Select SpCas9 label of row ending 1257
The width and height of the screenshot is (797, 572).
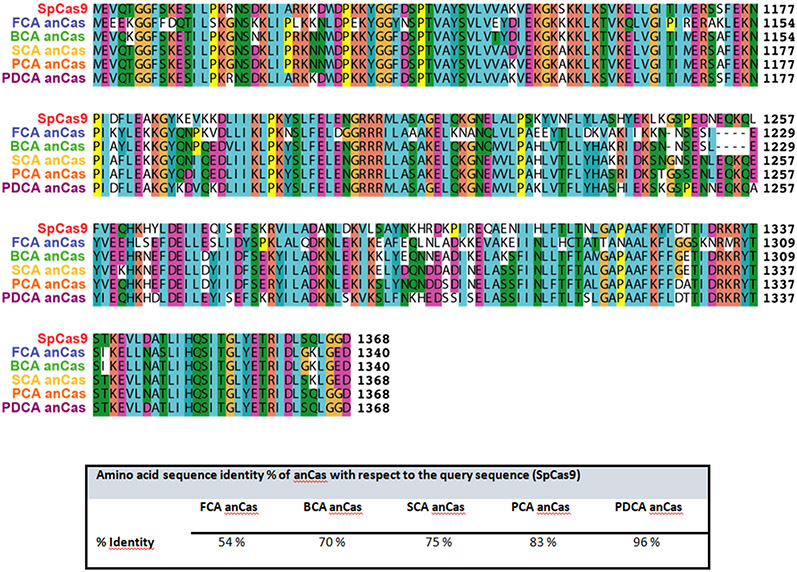(x=62, y=118)
